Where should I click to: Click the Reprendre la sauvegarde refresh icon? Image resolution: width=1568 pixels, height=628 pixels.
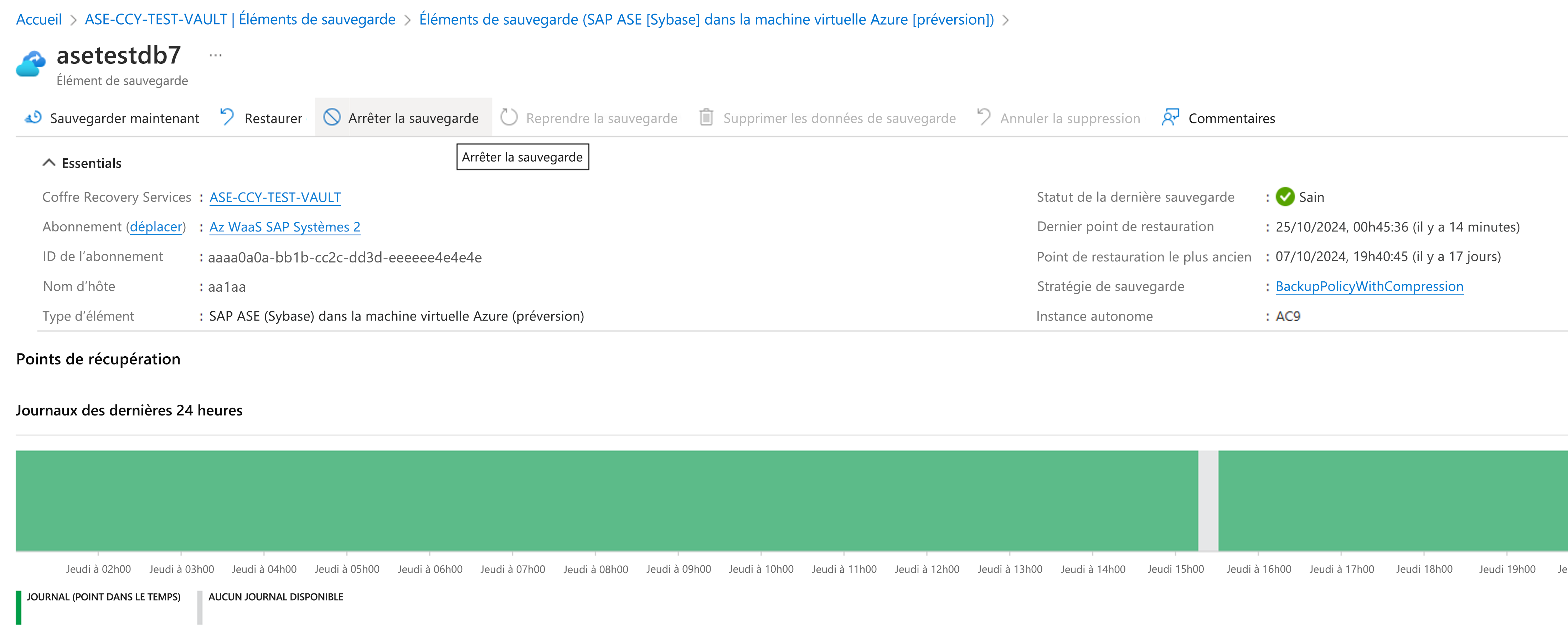509,117
